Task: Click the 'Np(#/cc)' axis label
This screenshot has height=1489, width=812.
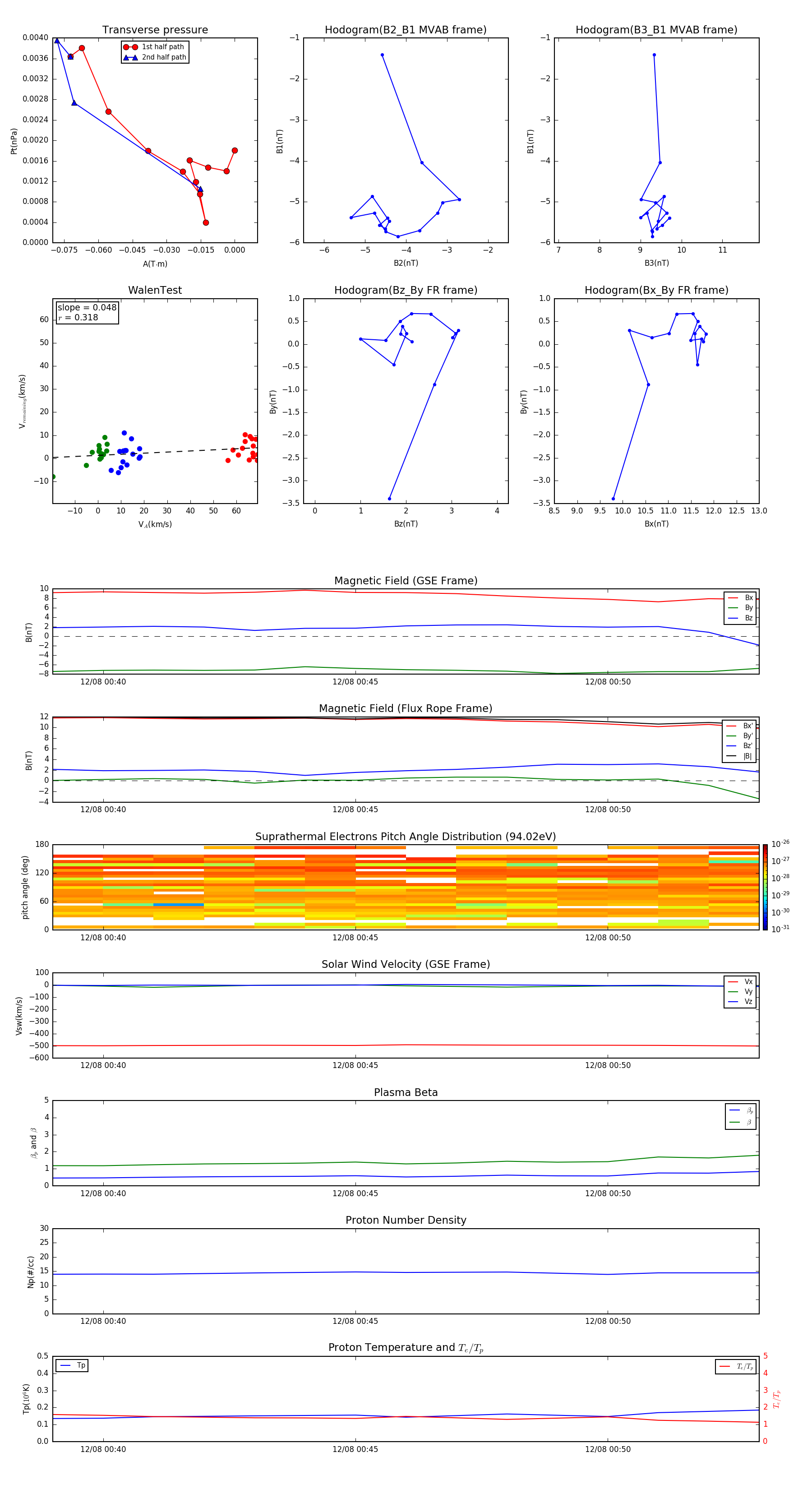Action: pos(31,1272)
